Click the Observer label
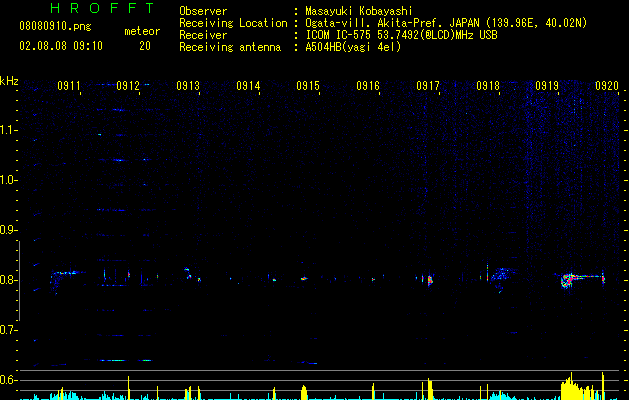The image size is (629, 400). (x=203, y=11)
